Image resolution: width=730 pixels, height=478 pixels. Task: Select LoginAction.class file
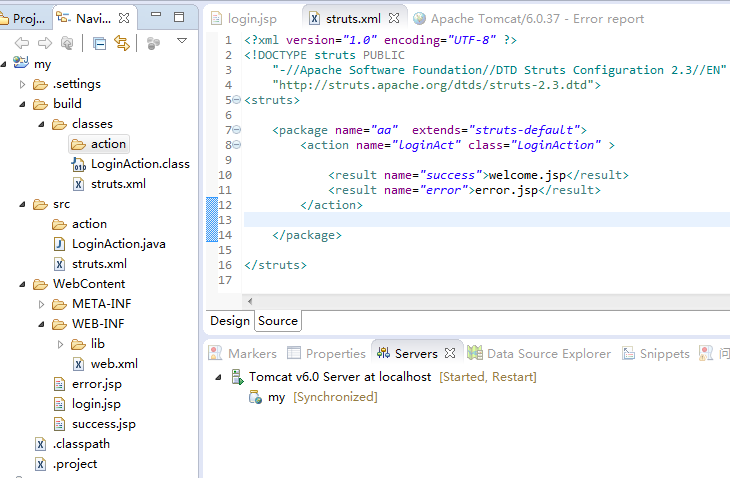(130, 164)
